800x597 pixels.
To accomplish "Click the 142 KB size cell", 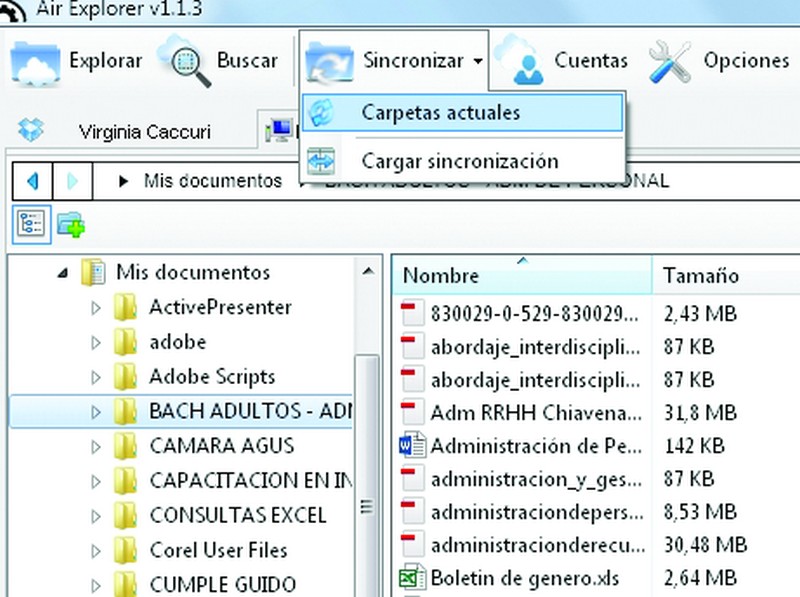I will click(x=694, y=446).
